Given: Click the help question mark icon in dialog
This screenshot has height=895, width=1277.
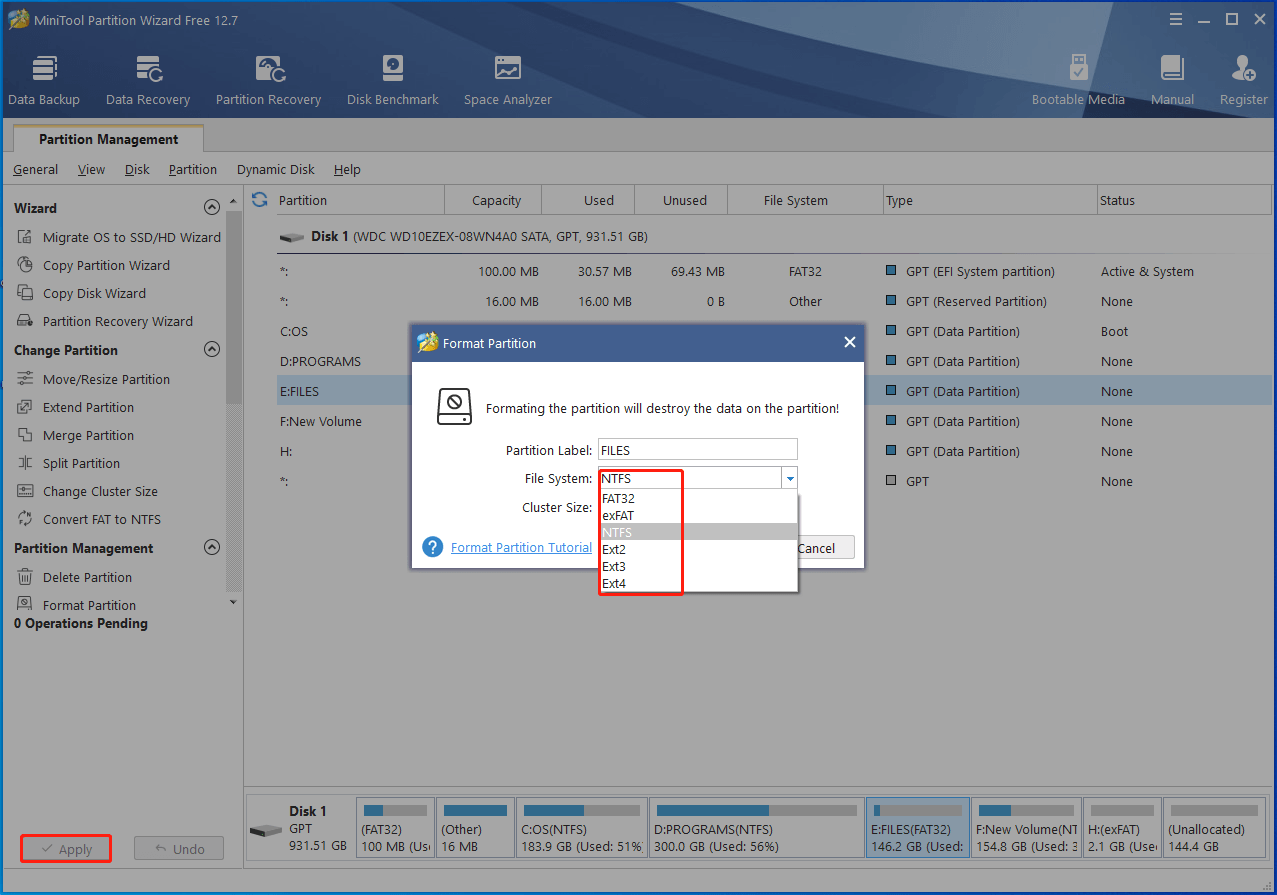Looking at the screenshot, I should (x=432, y=547).
